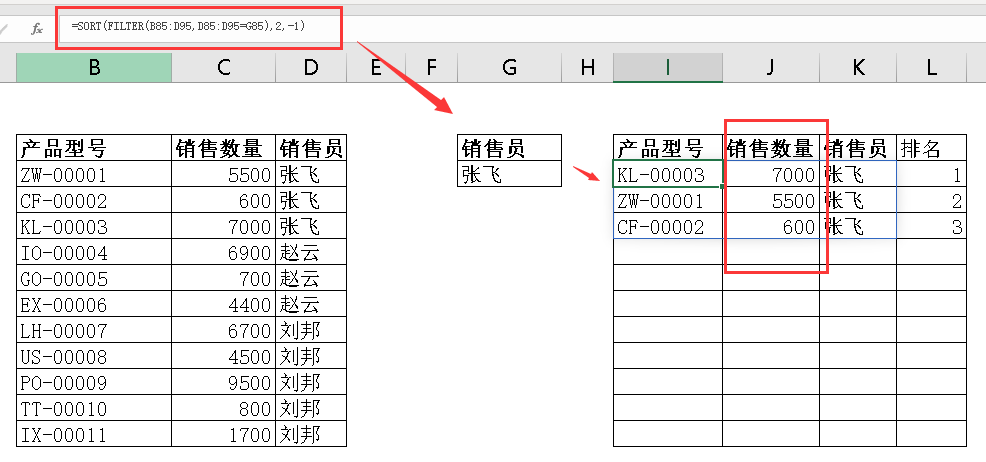
Task: Select cell IO-00004
Action: point(94,252)
